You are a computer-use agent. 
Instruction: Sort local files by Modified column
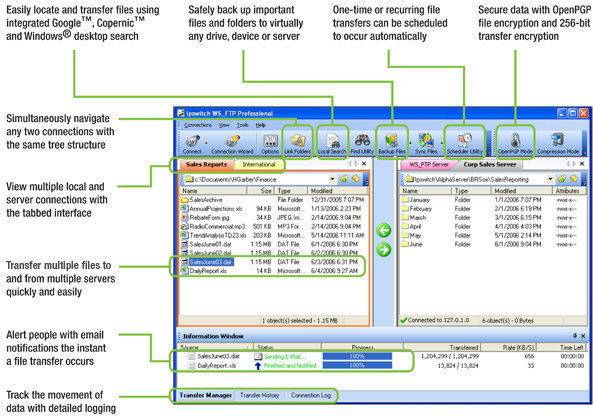(337, 191)
